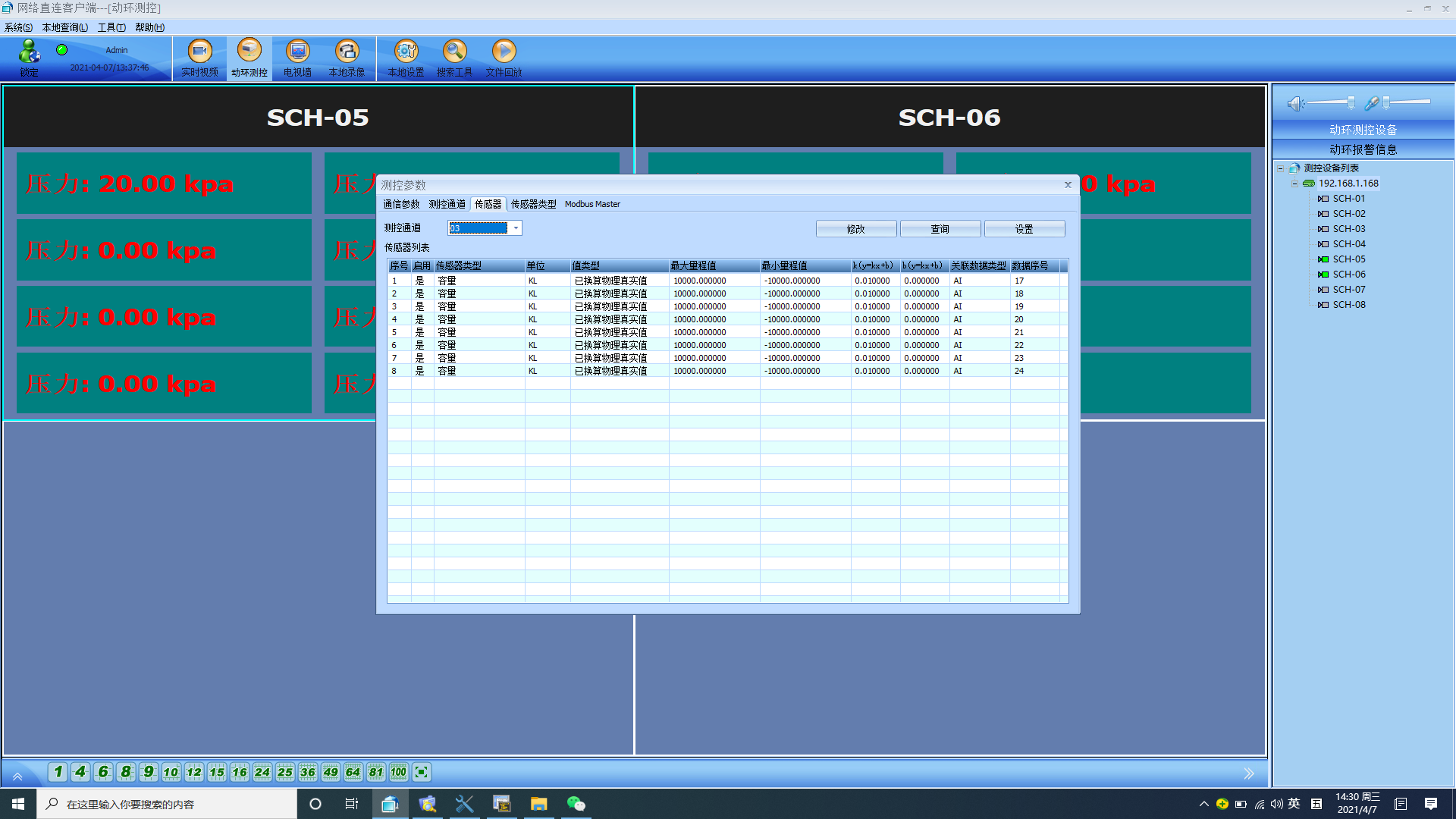
Task: Open the 实时视频 live video toolbar icon
Action: (x=199, y=58)
